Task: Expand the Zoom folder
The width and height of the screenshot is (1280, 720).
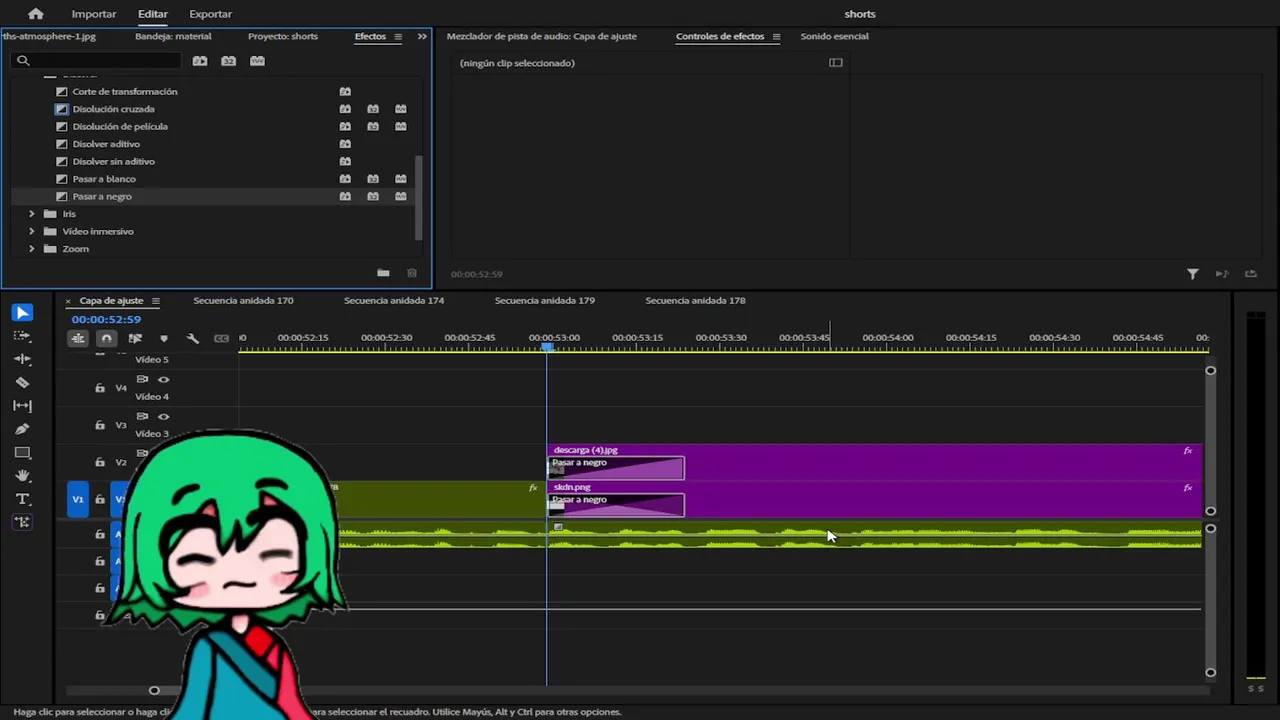Action: tap(32, 249)
